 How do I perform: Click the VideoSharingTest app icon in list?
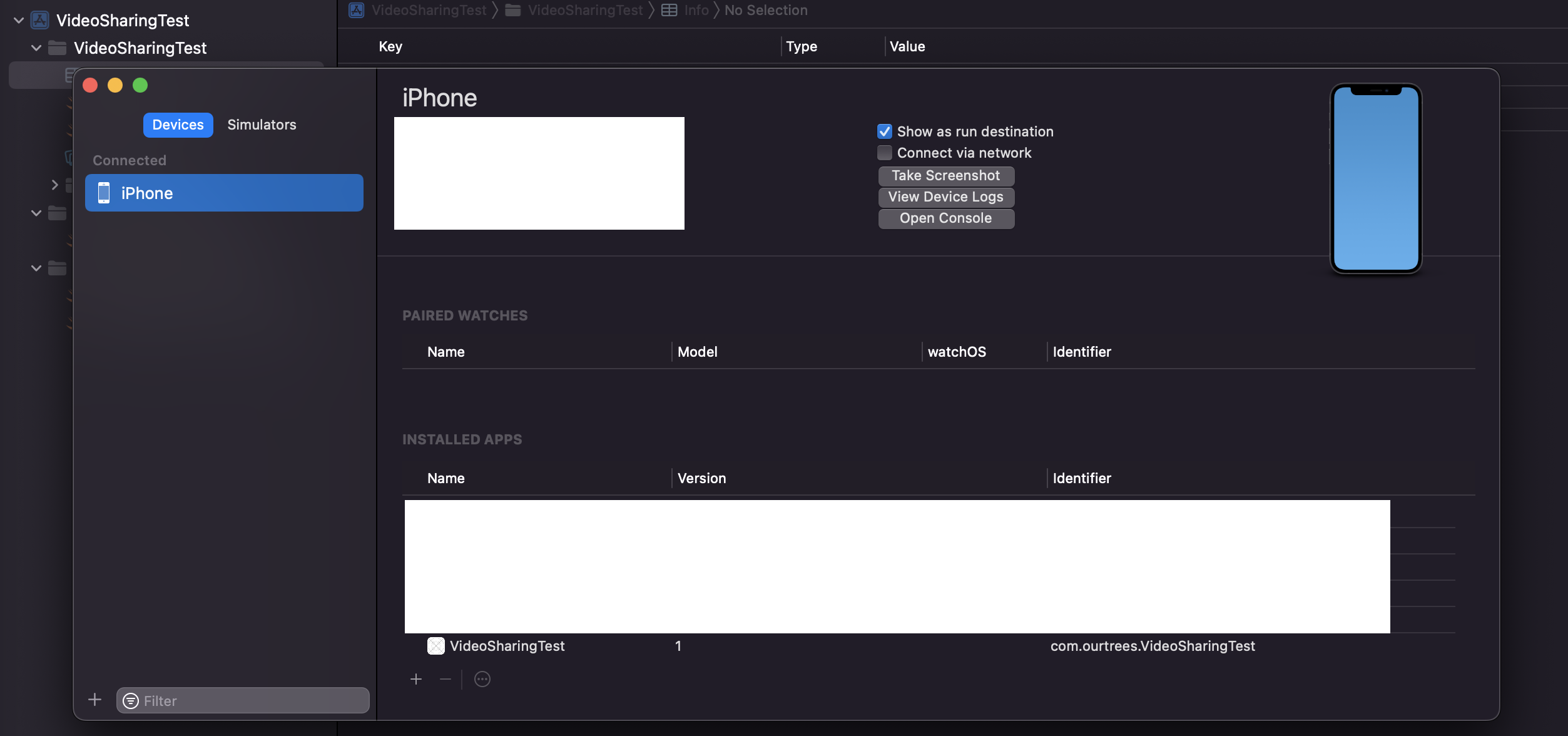pyautogui.click(x=436, y=646)
